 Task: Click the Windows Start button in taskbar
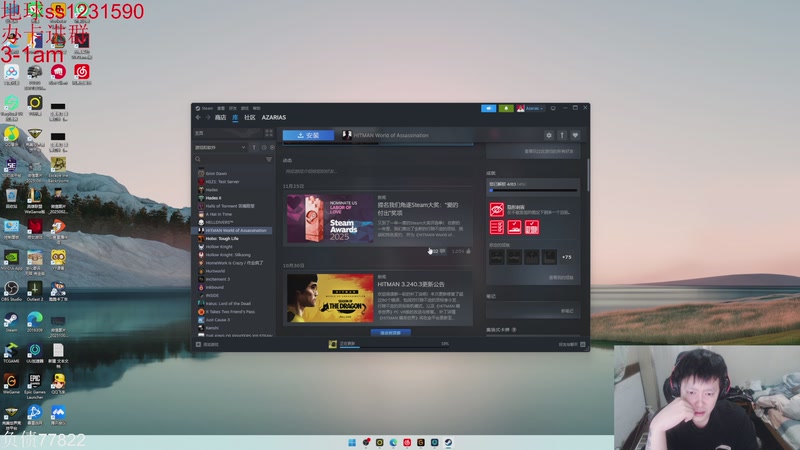352,442
